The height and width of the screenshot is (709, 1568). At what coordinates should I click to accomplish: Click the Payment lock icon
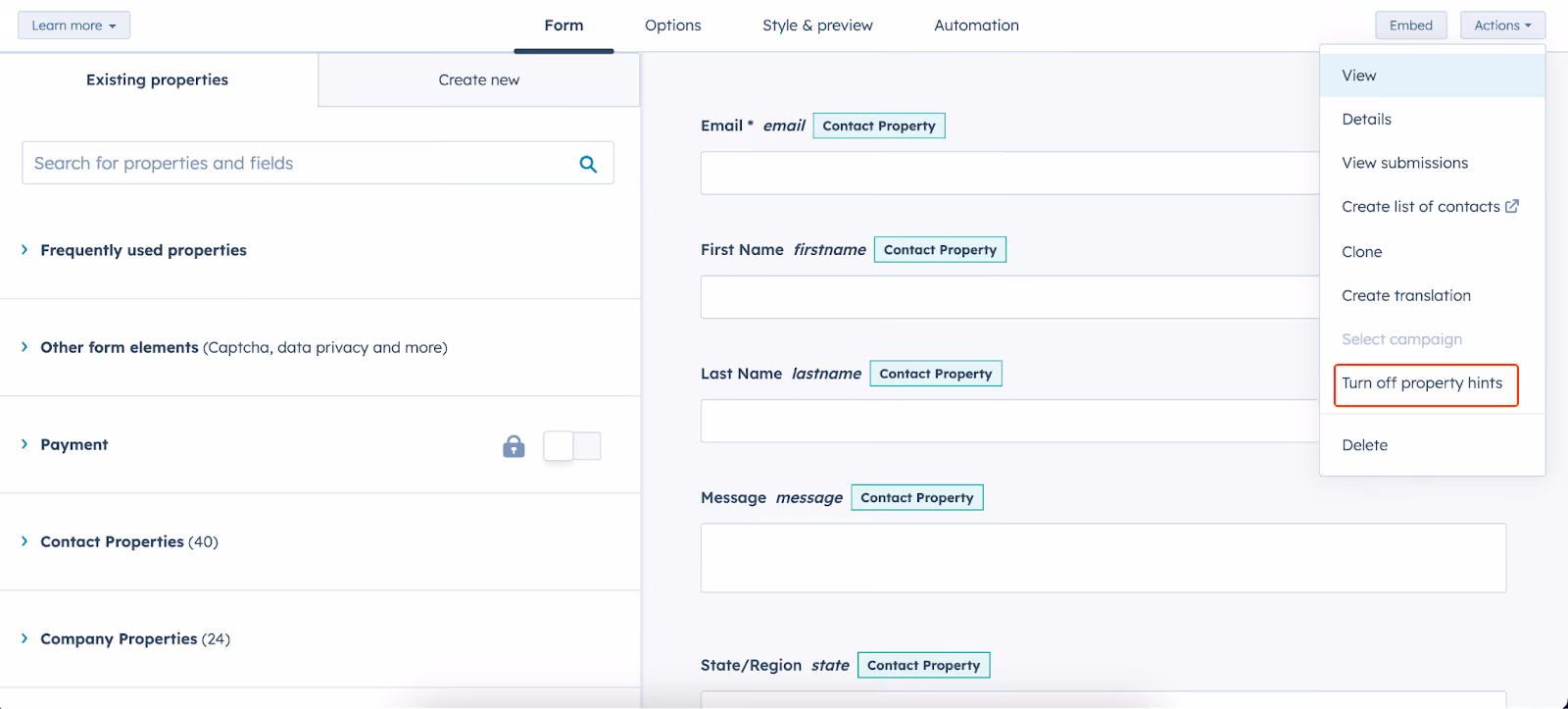click(x=514, y=446)
